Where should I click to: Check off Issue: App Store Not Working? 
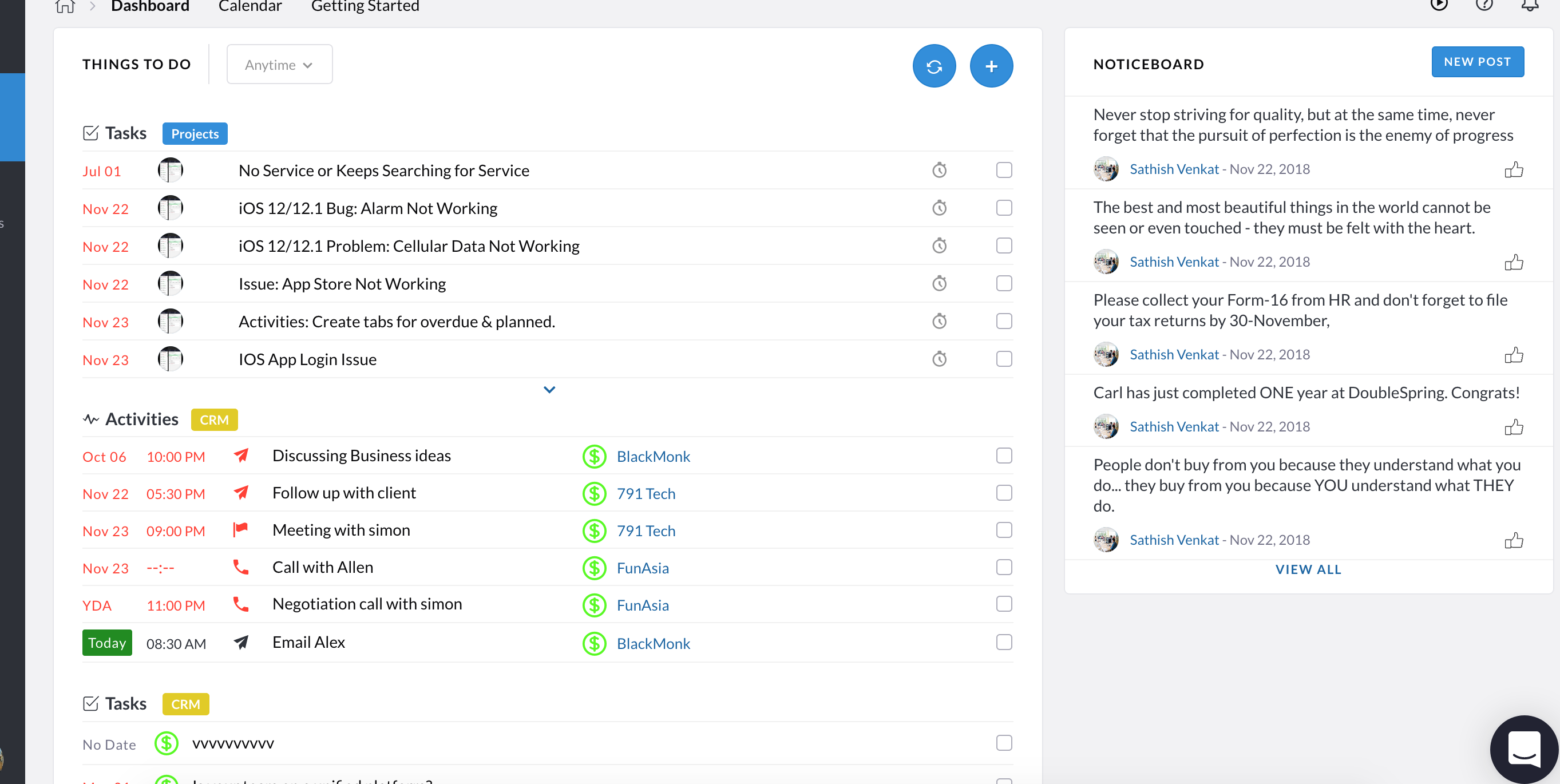click(1003, 283)
